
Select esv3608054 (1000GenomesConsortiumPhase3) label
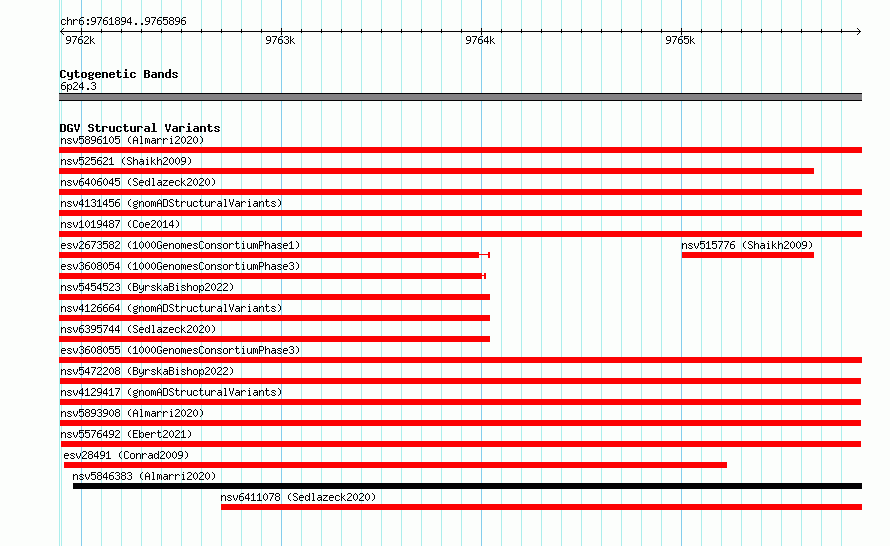(x=180, y=266)
